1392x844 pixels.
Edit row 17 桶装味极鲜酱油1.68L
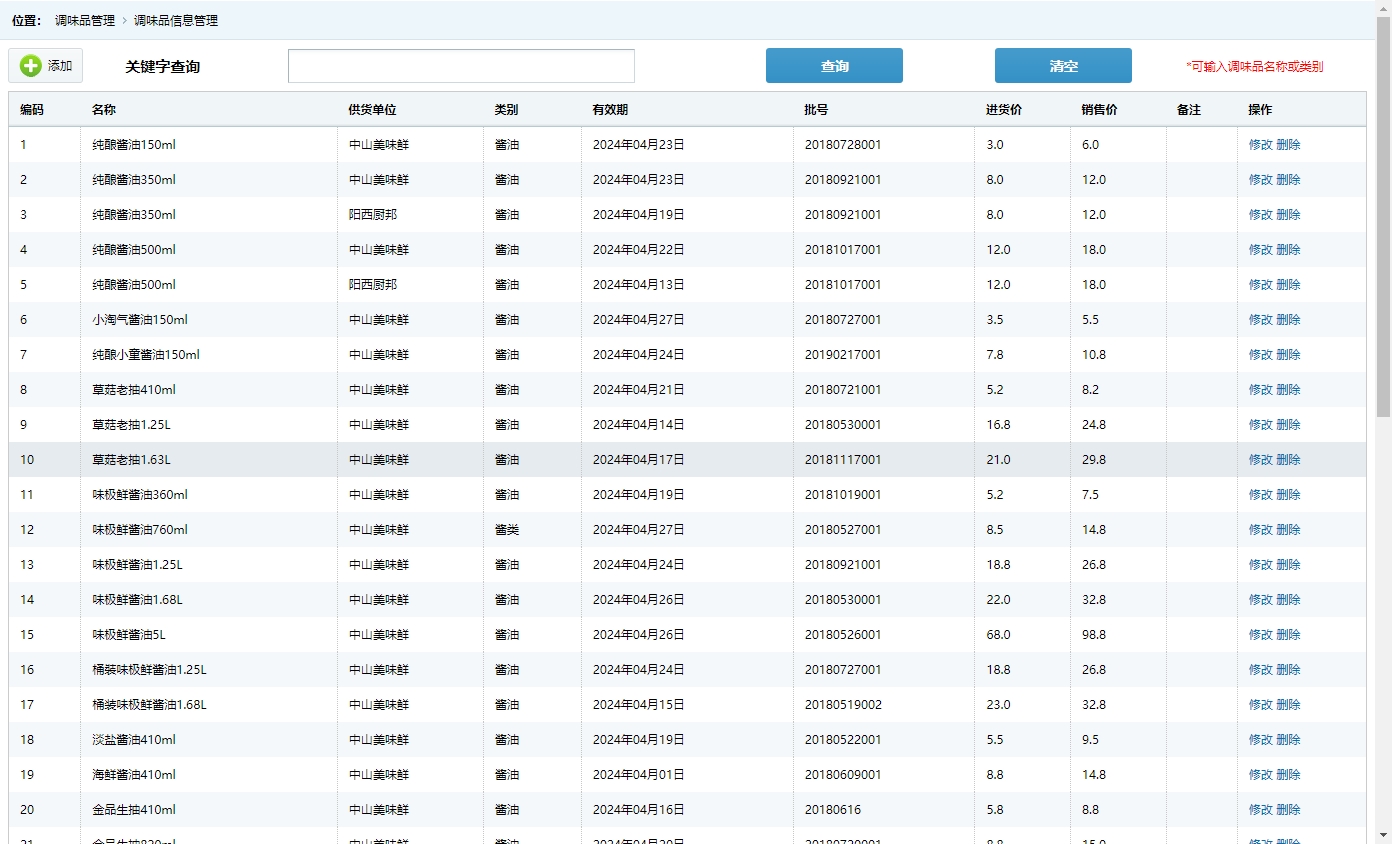click(x=1260, y=705)
